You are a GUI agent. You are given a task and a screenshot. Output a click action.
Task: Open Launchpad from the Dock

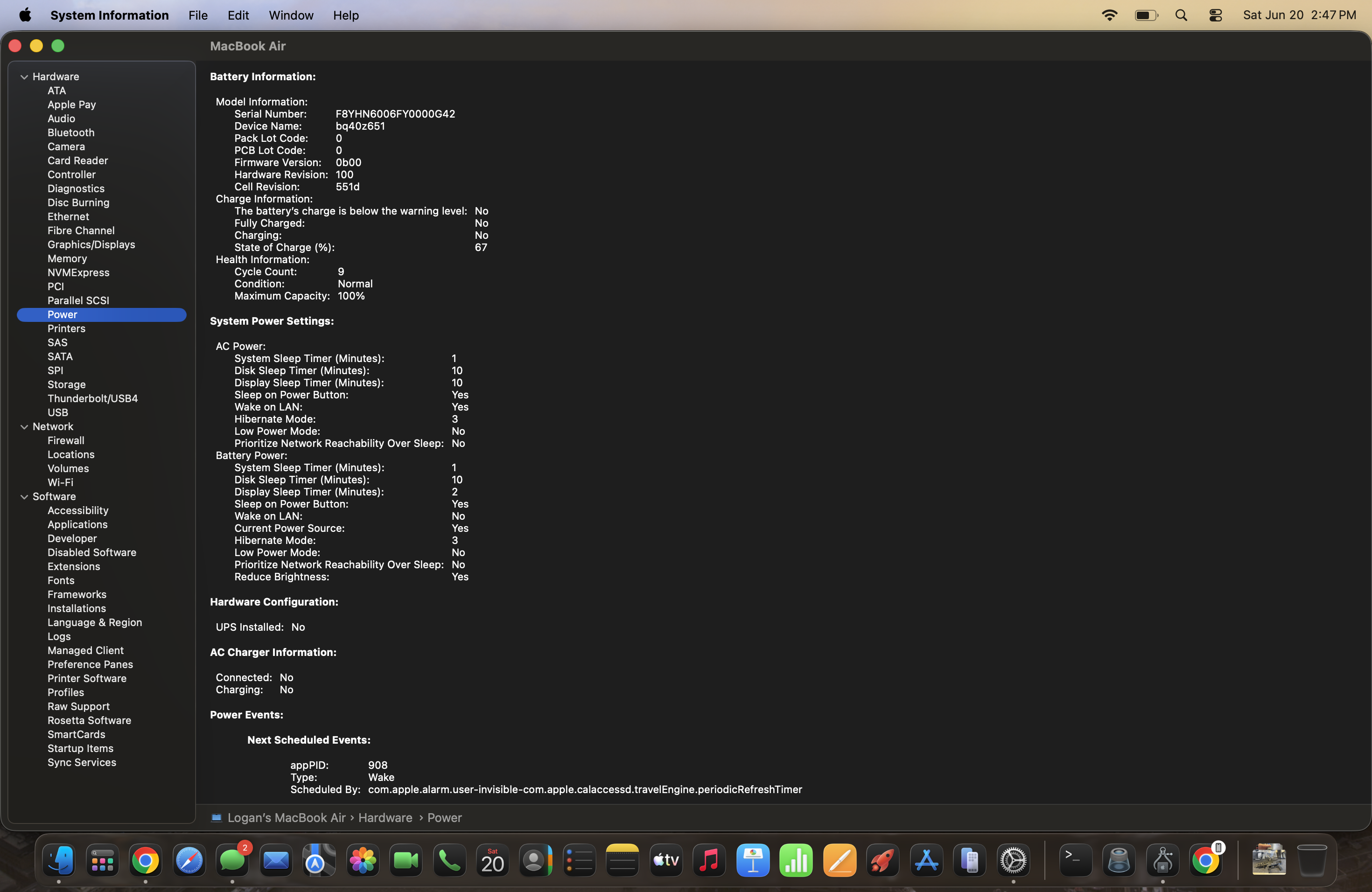pos(102,860)
